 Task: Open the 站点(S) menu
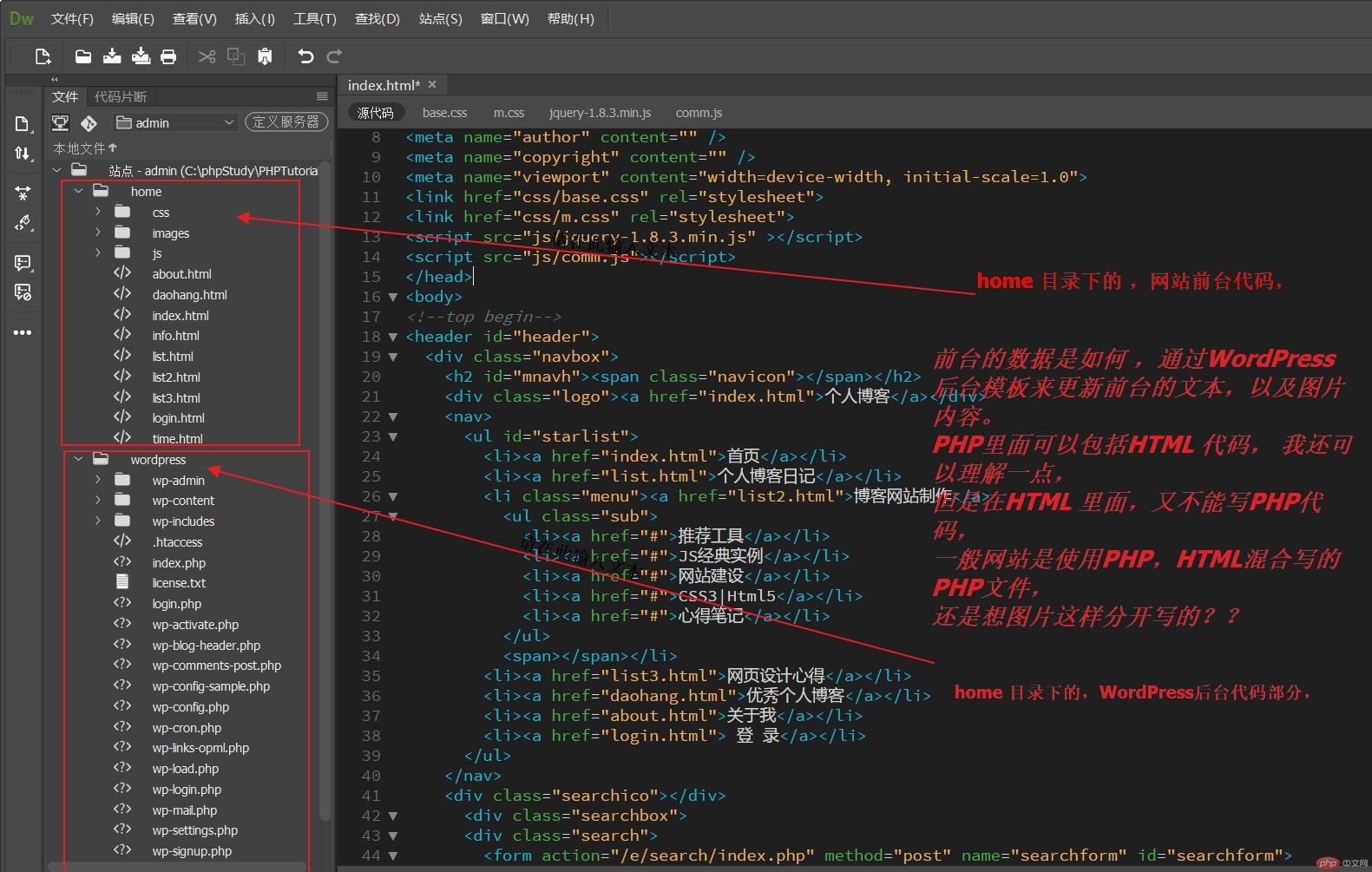(441, 18)
